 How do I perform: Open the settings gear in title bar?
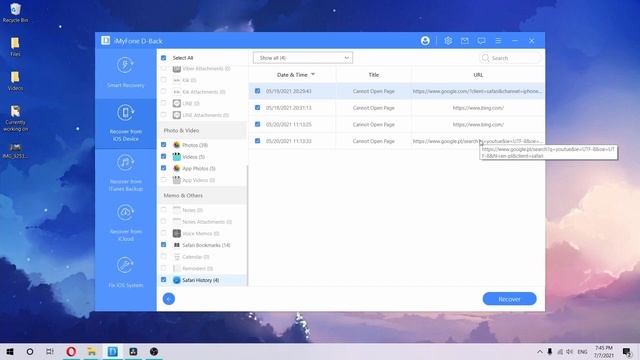448,41
